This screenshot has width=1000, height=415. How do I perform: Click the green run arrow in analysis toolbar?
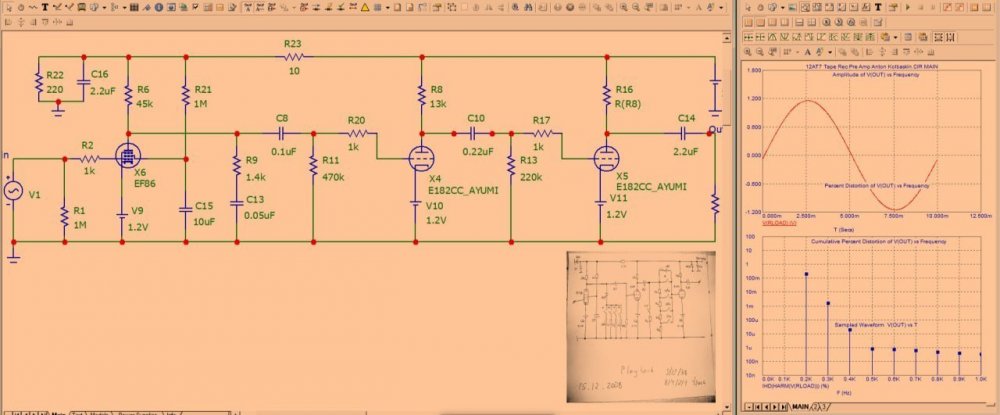pyautogui.click(x=908, y=7)
